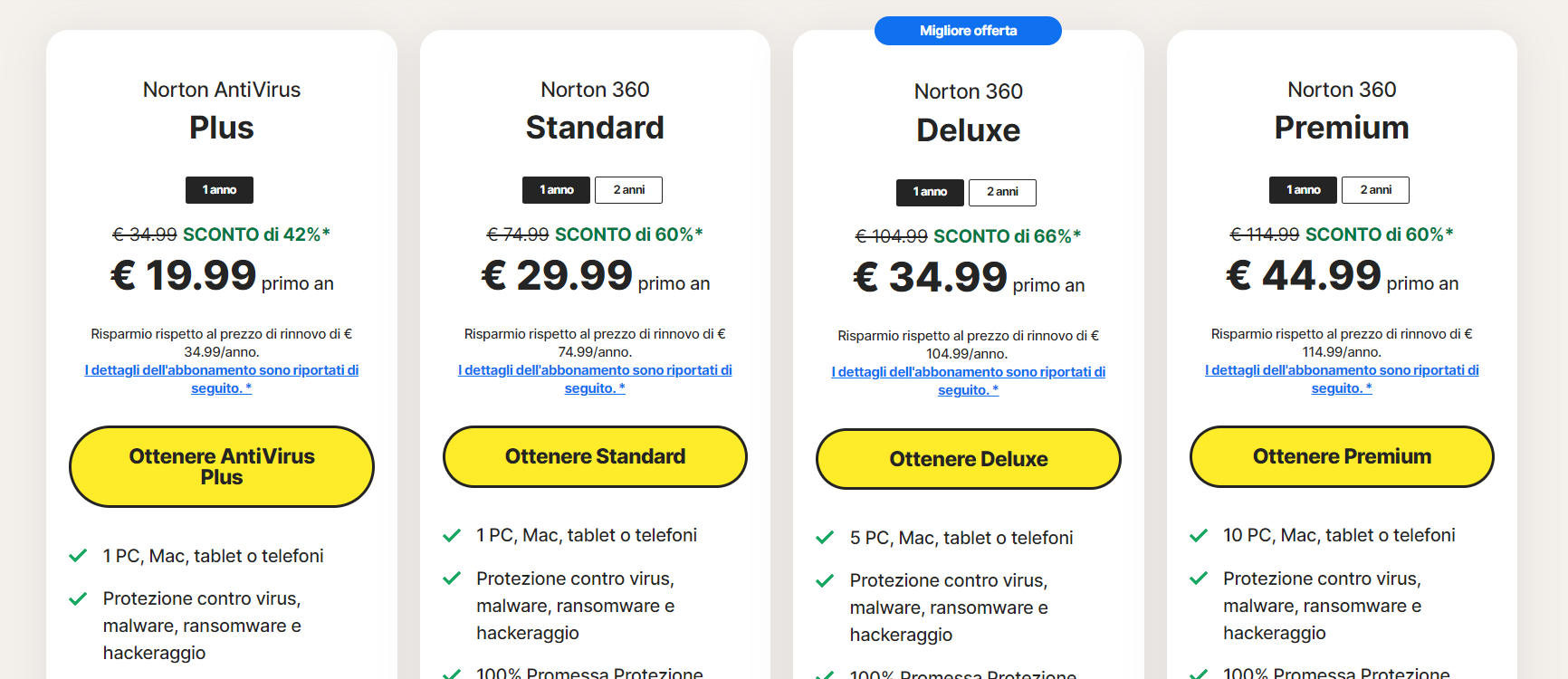Click the Ottenere AntiVirus Plus button
Image resolution: width=1568 pixels, height=679 pixels.
[222, 466]
